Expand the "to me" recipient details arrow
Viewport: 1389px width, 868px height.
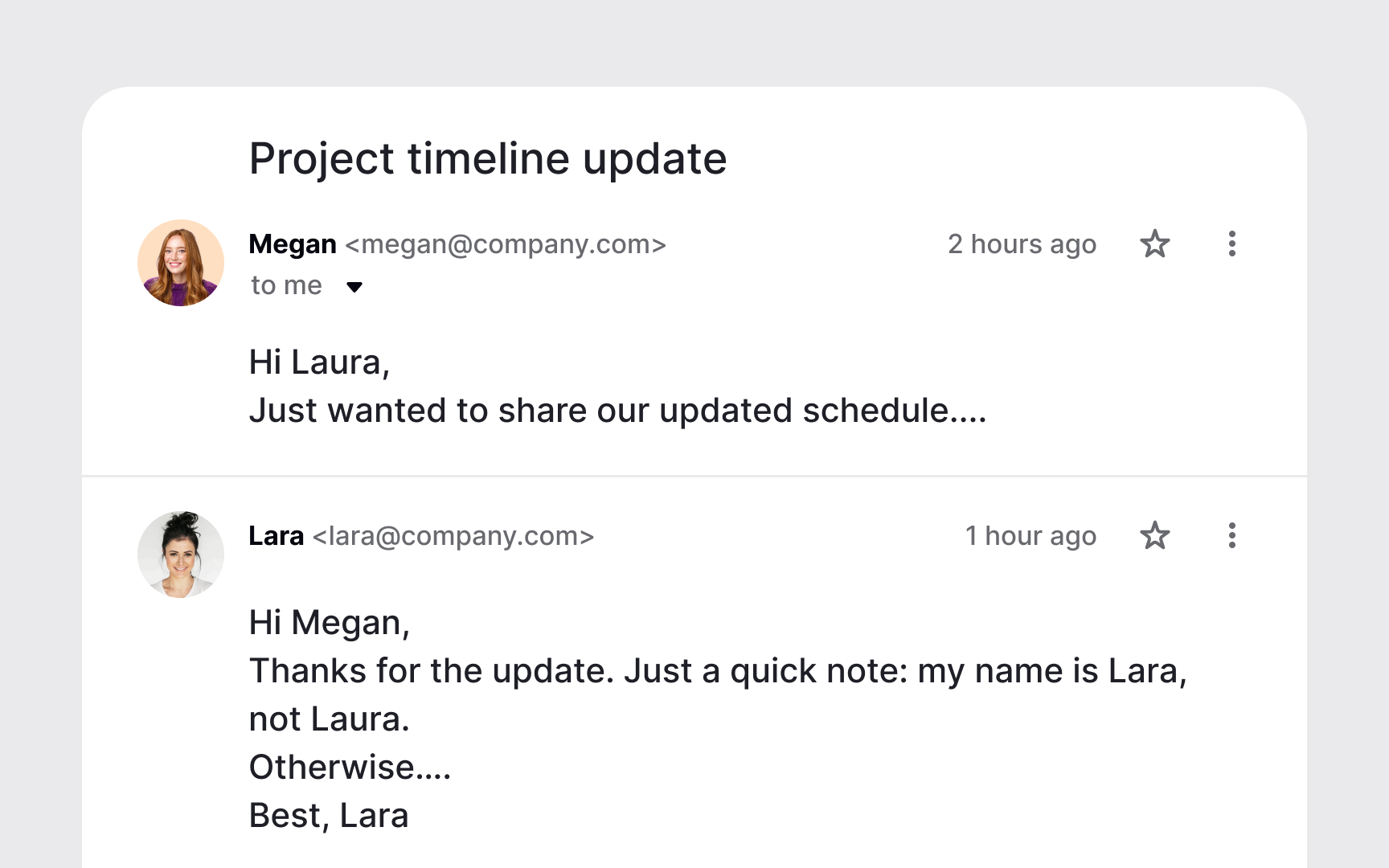[x=354, y=287]
